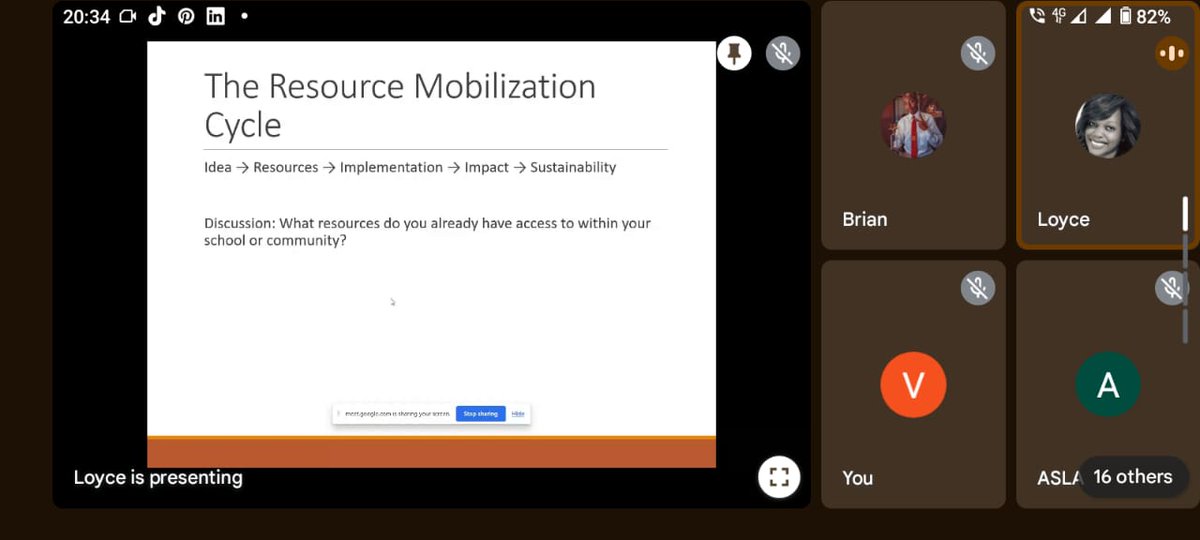Tap the slide title The Resource Mobilization Cycle

click(x=400, y=105)
